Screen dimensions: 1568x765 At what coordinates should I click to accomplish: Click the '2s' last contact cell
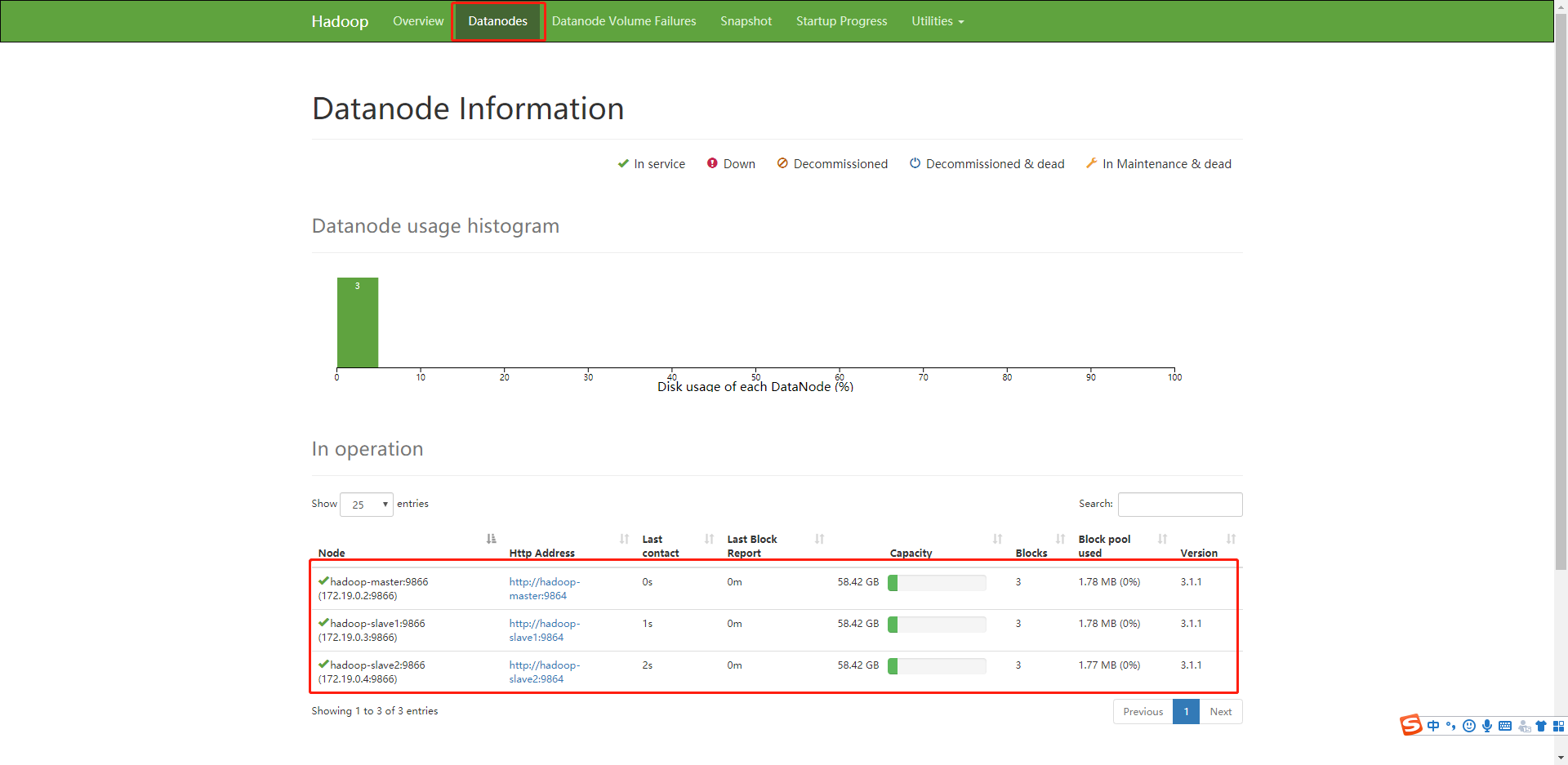pos(647,665)
